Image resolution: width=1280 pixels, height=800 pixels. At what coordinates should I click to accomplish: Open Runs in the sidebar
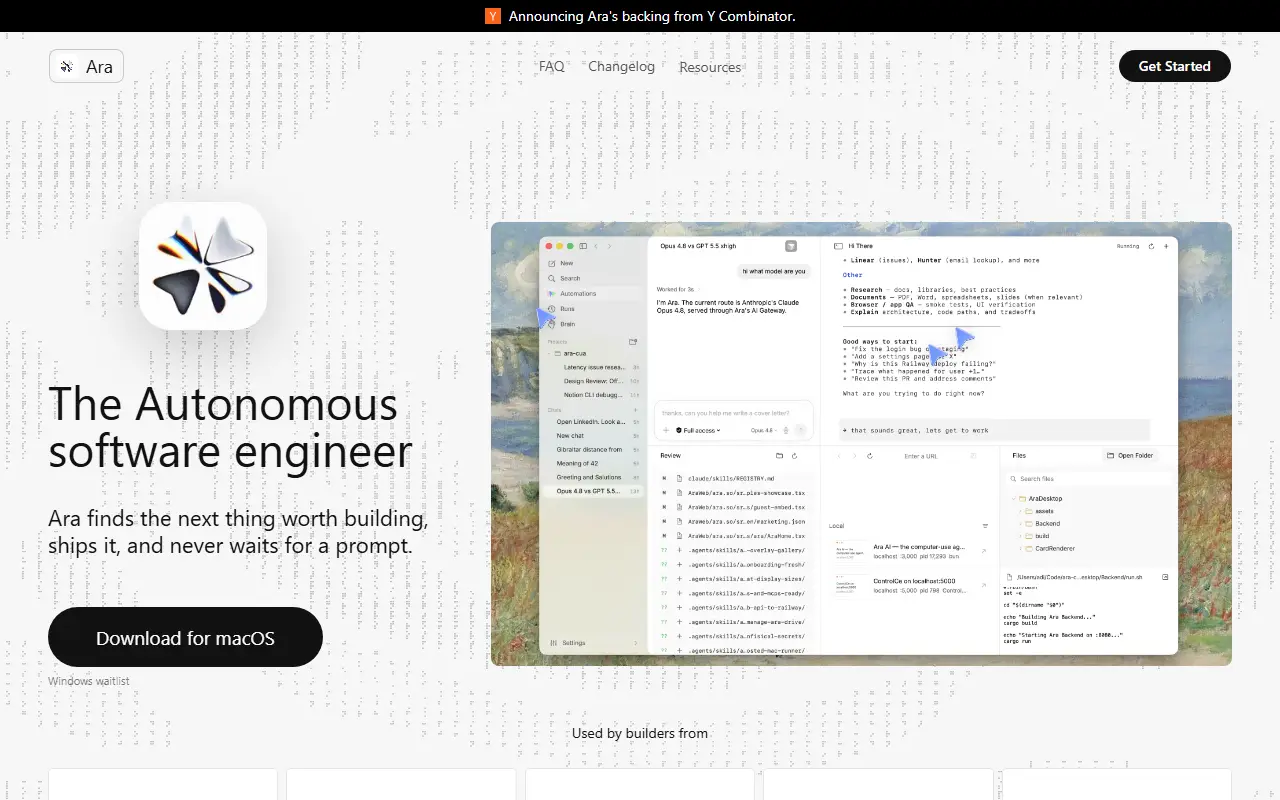(x=592, y=309)
